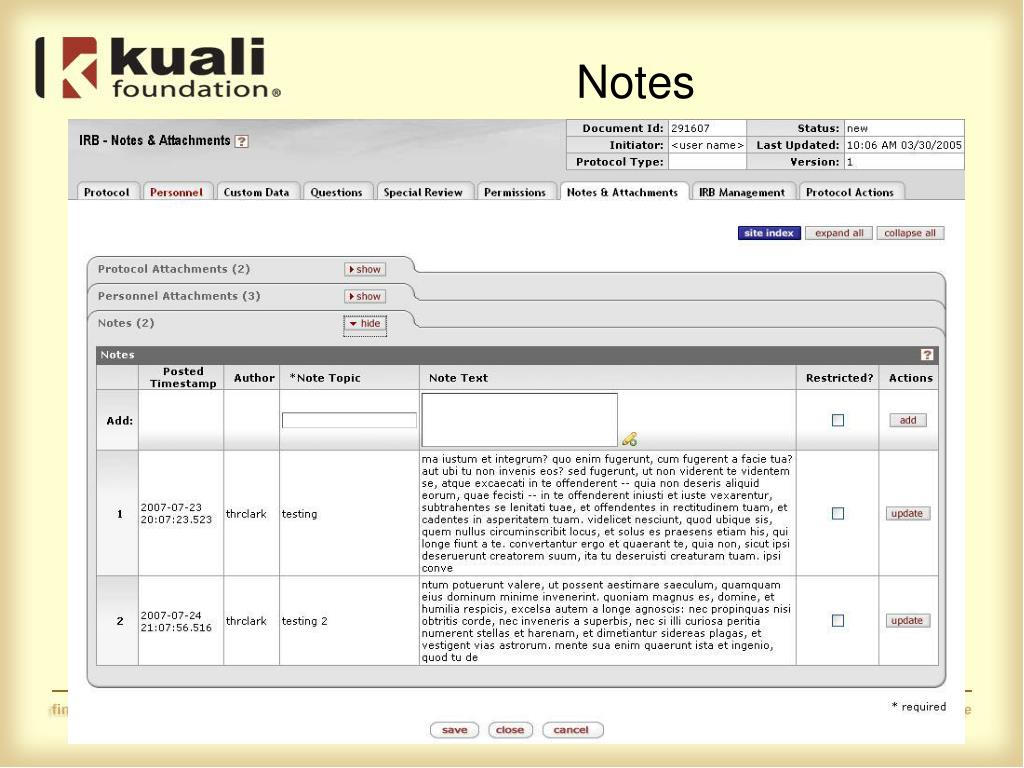
Task: Click the Last Updated value 10:06 AM 03/30/2005
Action: (x=904, y=145)
